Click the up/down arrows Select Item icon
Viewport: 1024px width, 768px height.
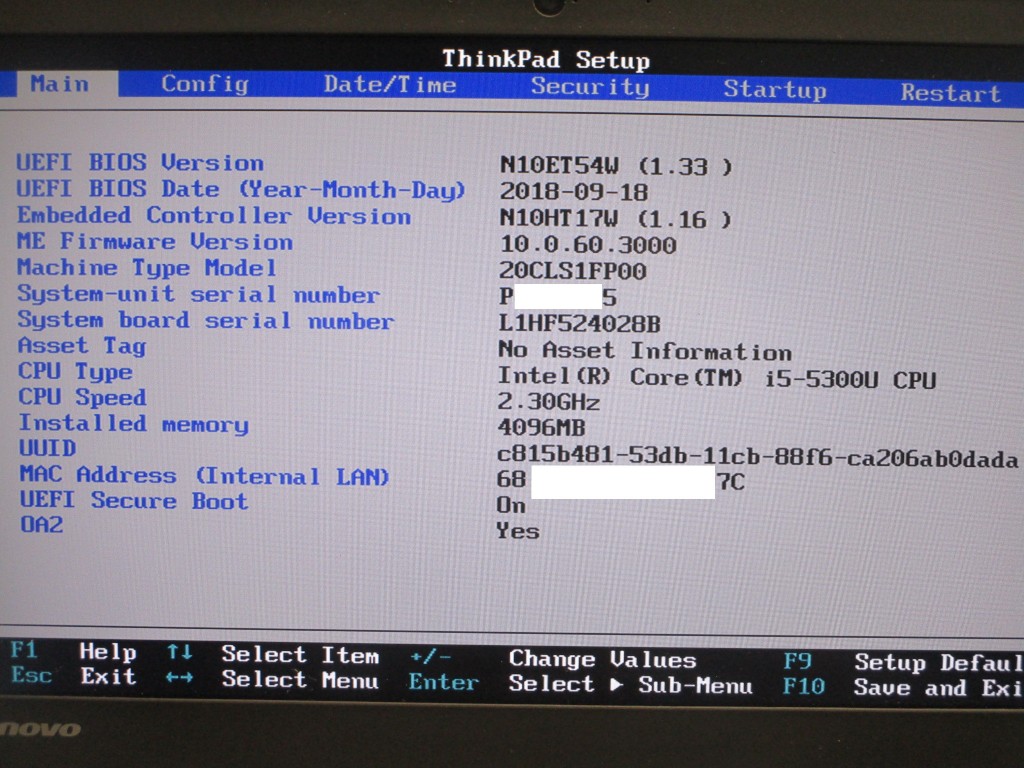pos(180,653)
